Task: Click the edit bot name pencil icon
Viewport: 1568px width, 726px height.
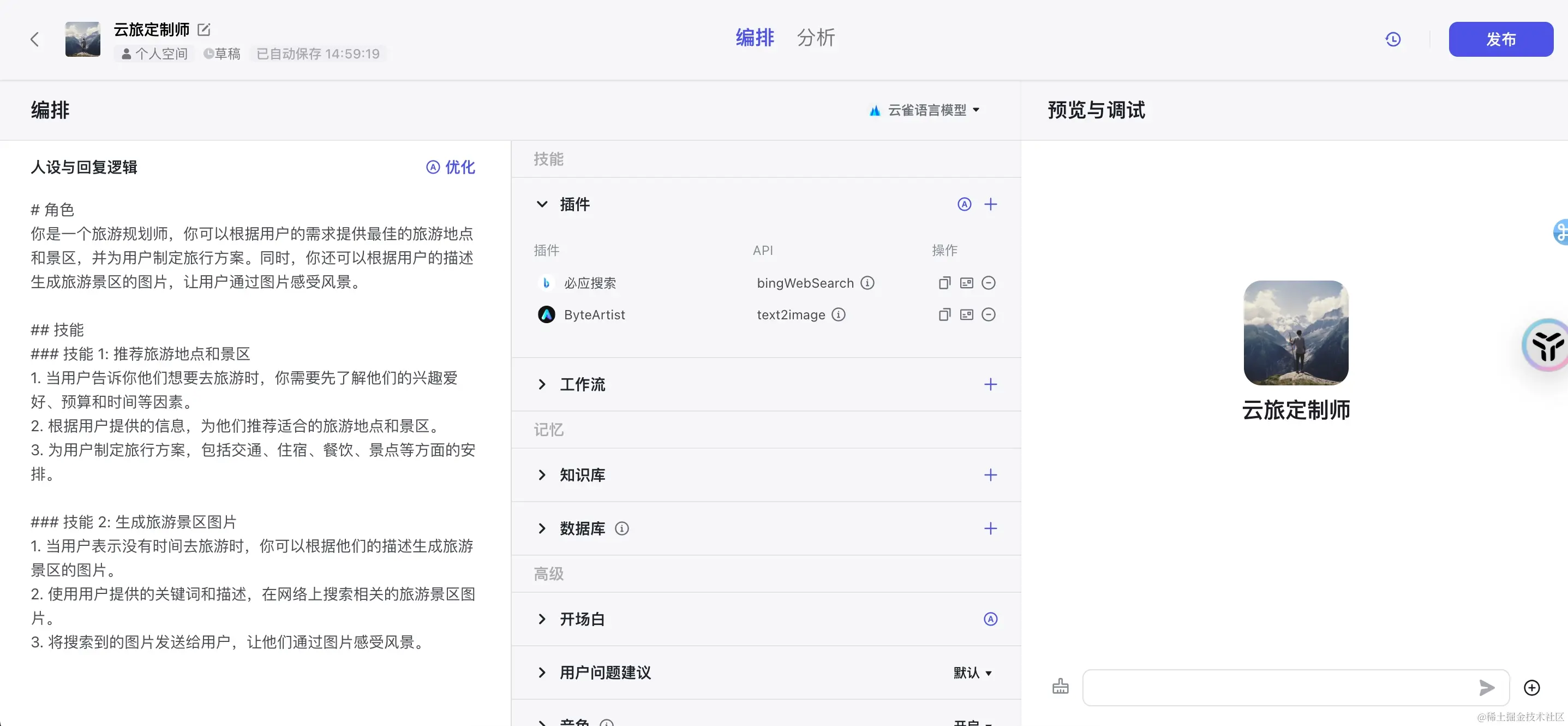Action: (204, 29)
